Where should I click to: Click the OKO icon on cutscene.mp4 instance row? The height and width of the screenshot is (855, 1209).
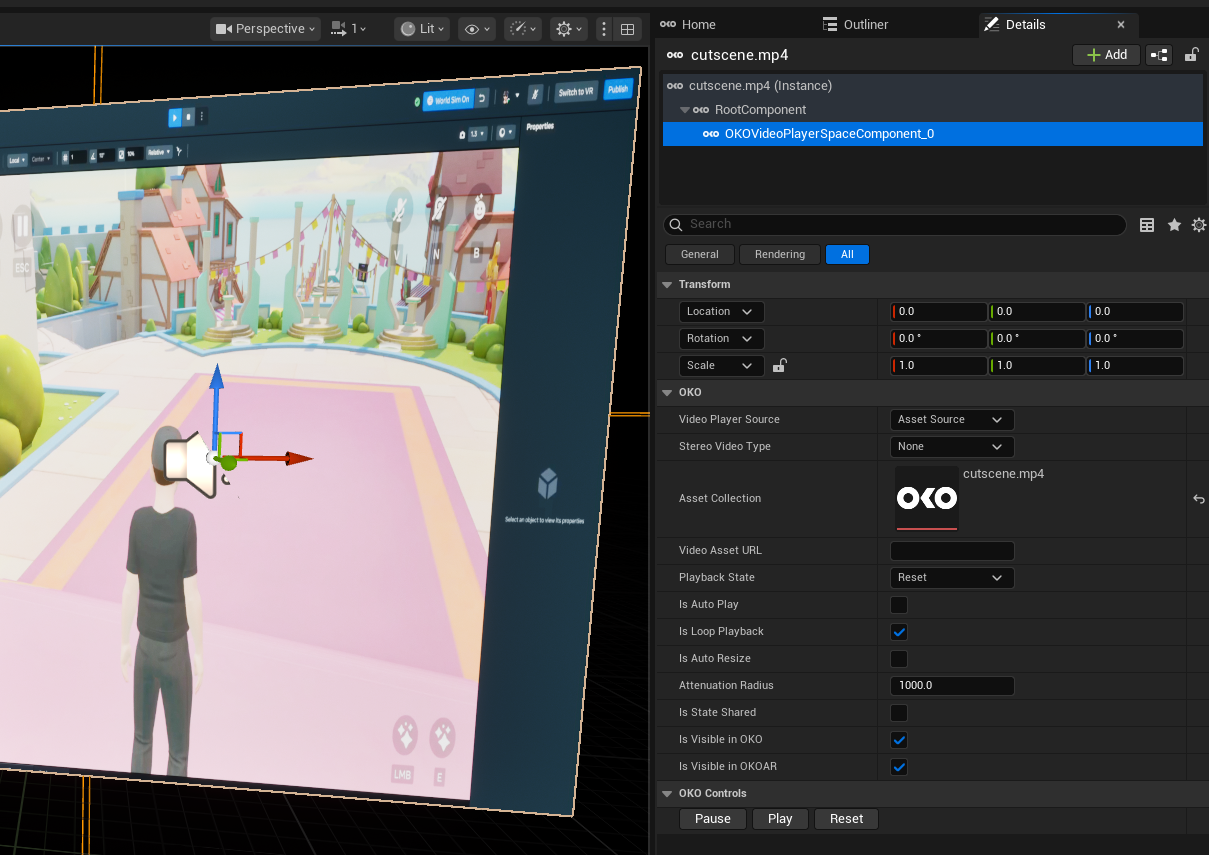(676, 86)
